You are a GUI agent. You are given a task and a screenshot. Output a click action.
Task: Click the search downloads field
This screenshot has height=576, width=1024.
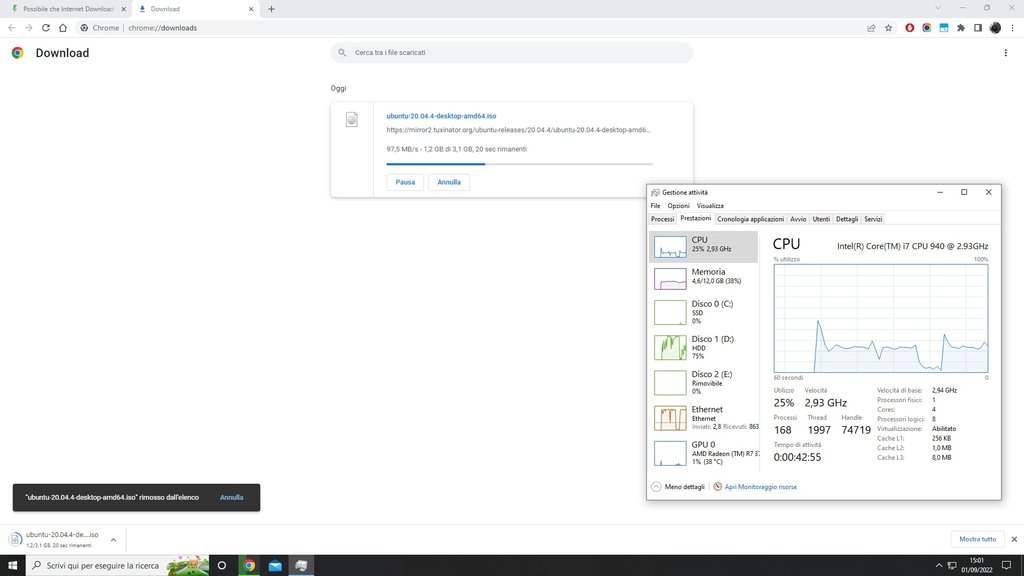pyautogui.click(x=512, y=52)
